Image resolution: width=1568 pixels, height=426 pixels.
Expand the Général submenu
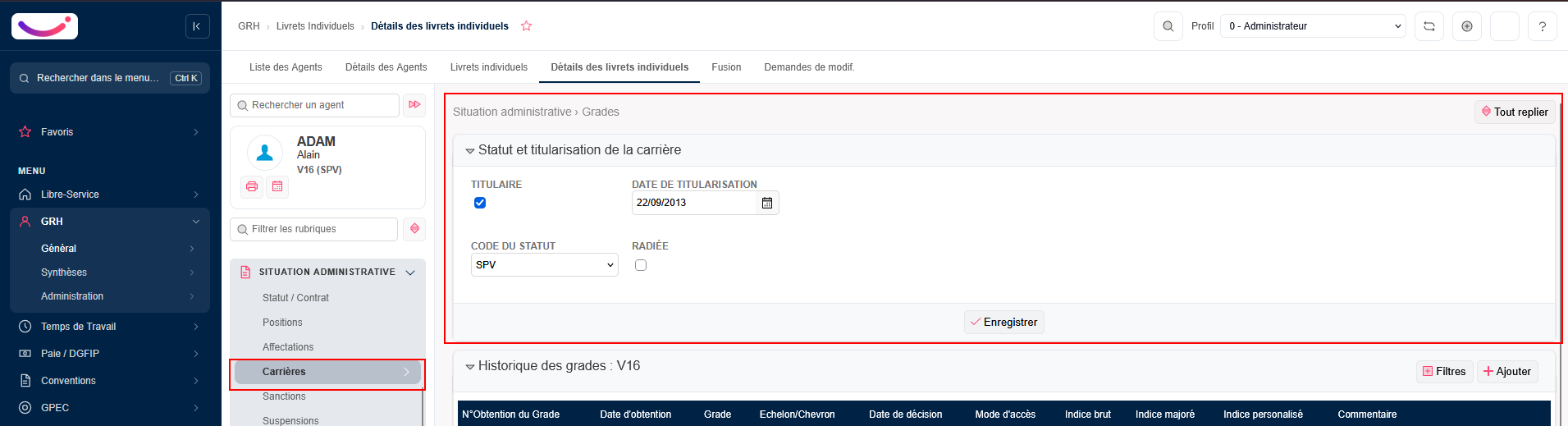point(192,249)
